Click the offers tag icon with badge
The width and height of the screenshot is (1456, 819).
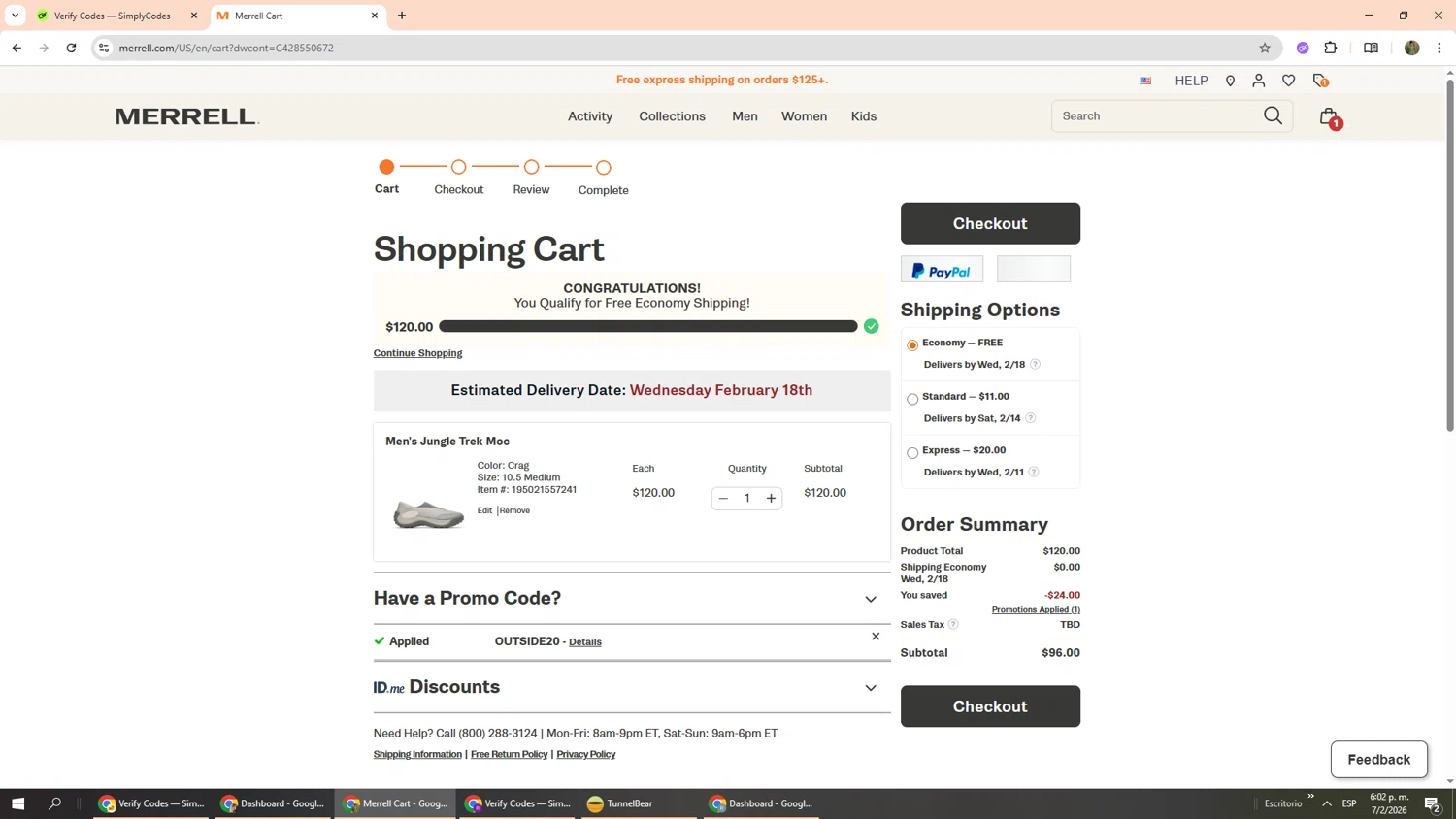[1320, 81]
